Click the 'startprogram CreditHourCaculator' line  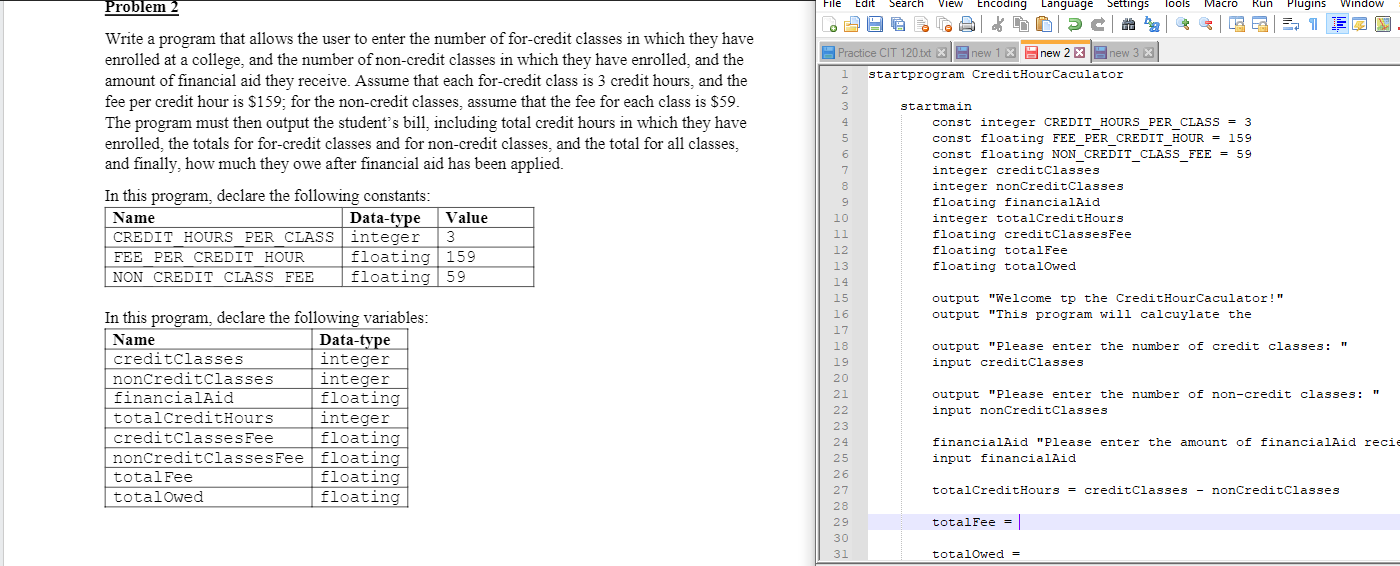click(996, 74)
